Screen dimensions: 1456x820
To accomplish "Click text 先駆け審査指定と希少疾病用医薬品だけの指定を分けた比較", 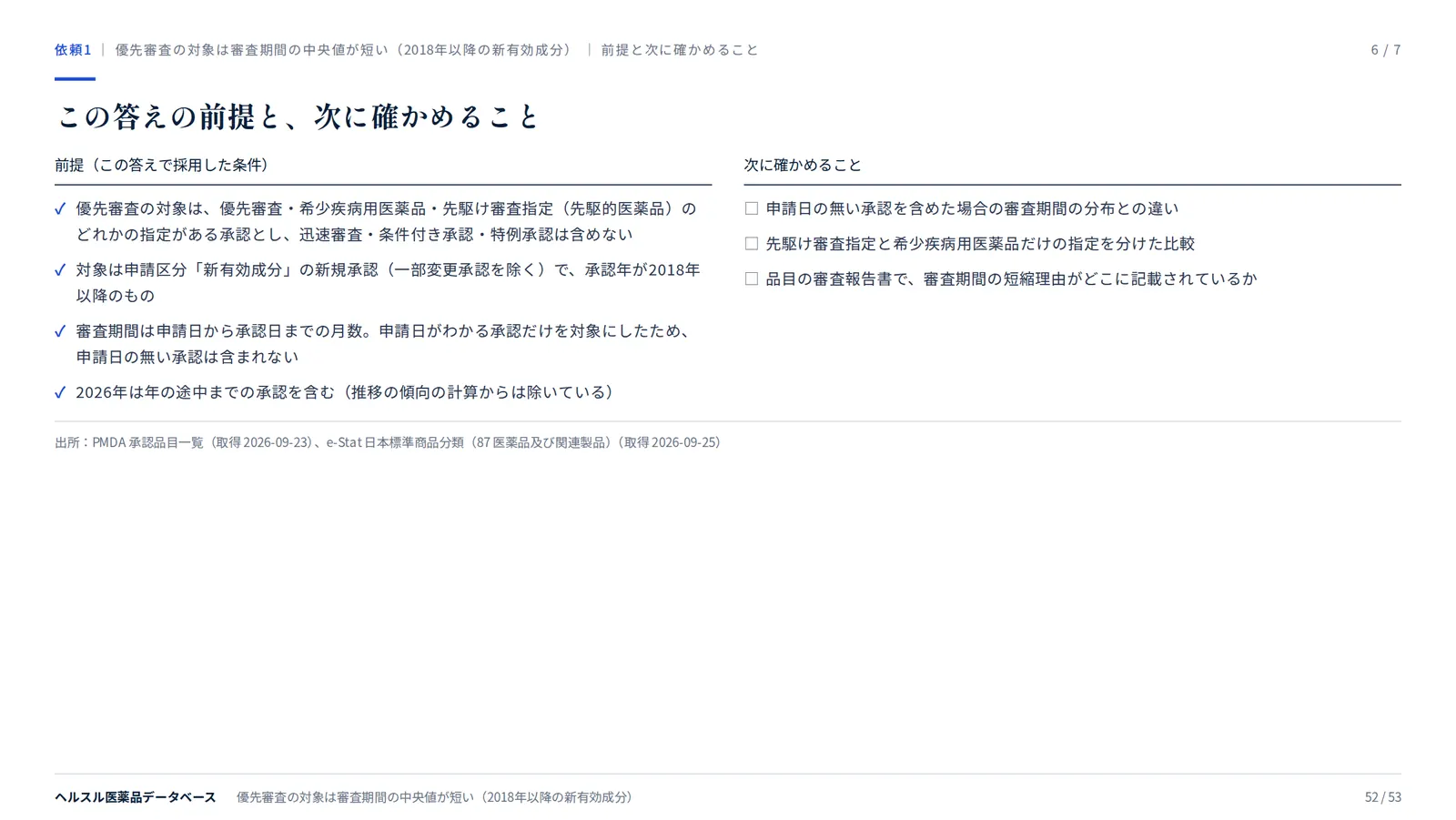I will tap(980, 244).
